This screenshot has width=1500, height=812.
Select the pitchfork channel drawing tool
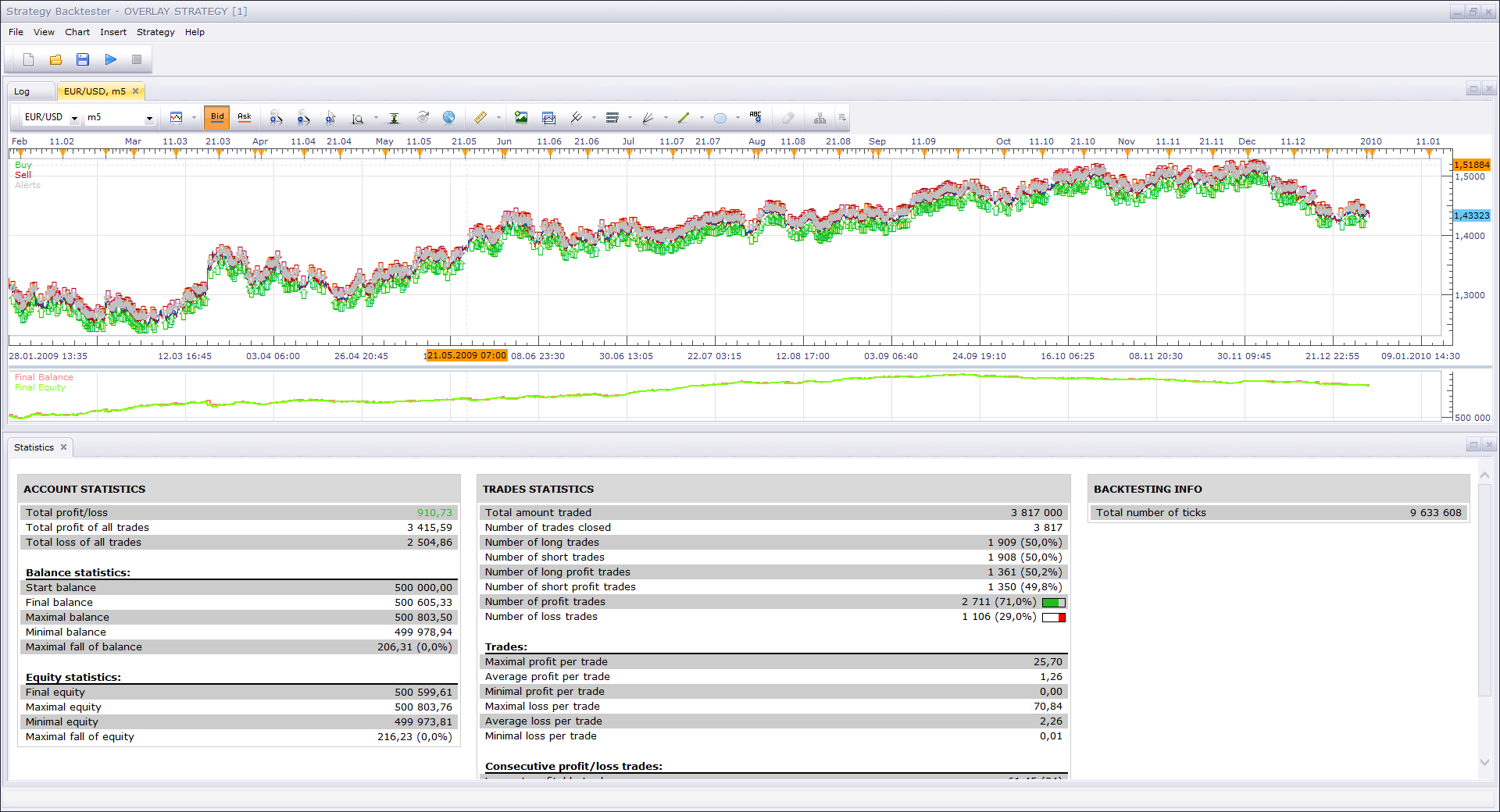pos(577,118)
